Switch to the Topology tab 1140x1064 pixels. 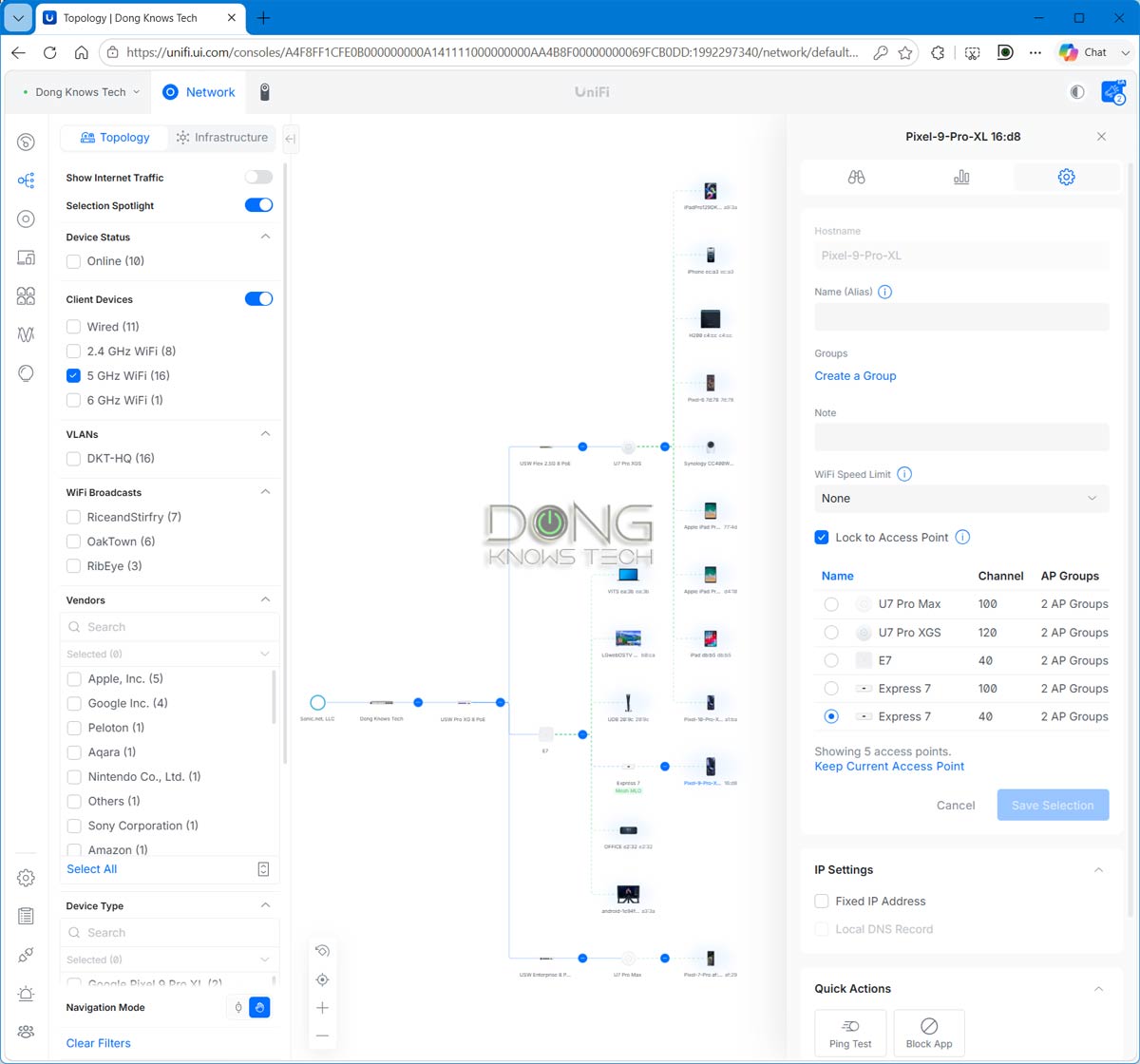(x=114, y=138)
